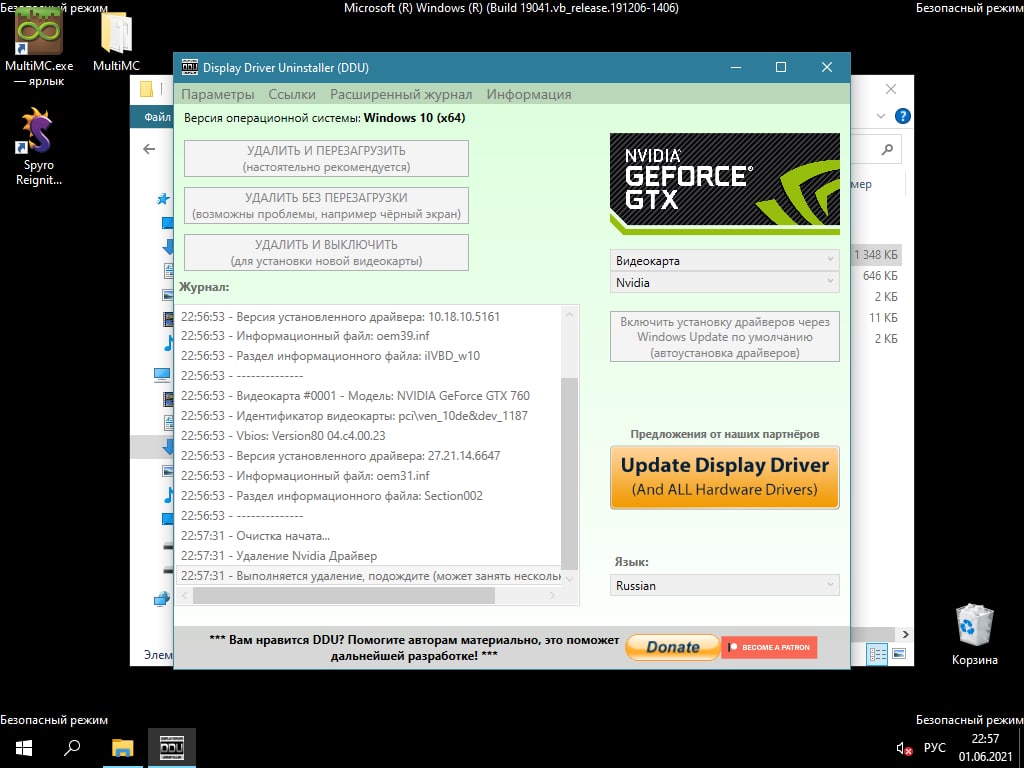
Task: Select log line oem39.inf
Action: pos(368,336)
